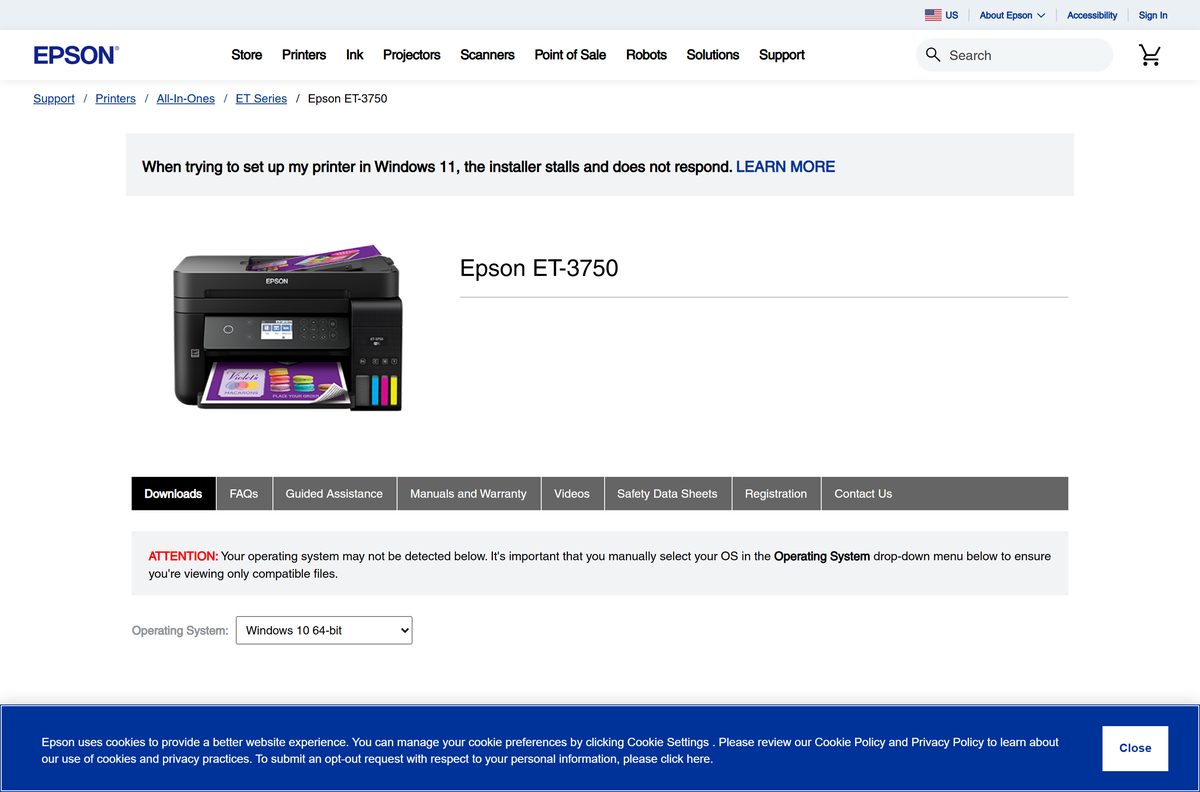Switch to the FAQs tab
Screen dimensions: 1200x792
pyautogui.click(x=244, y=493)
